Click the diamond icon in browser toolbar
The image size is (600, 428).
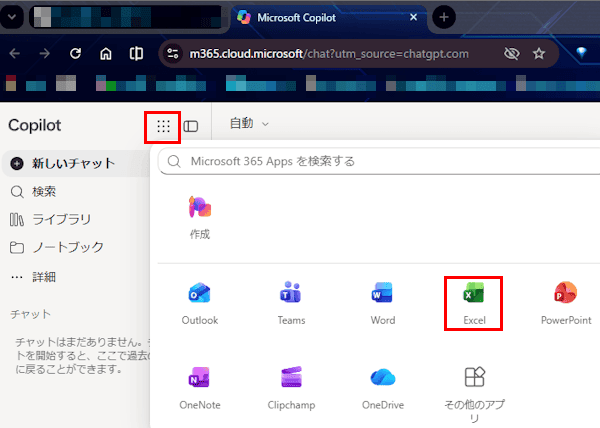click(581, 53)
